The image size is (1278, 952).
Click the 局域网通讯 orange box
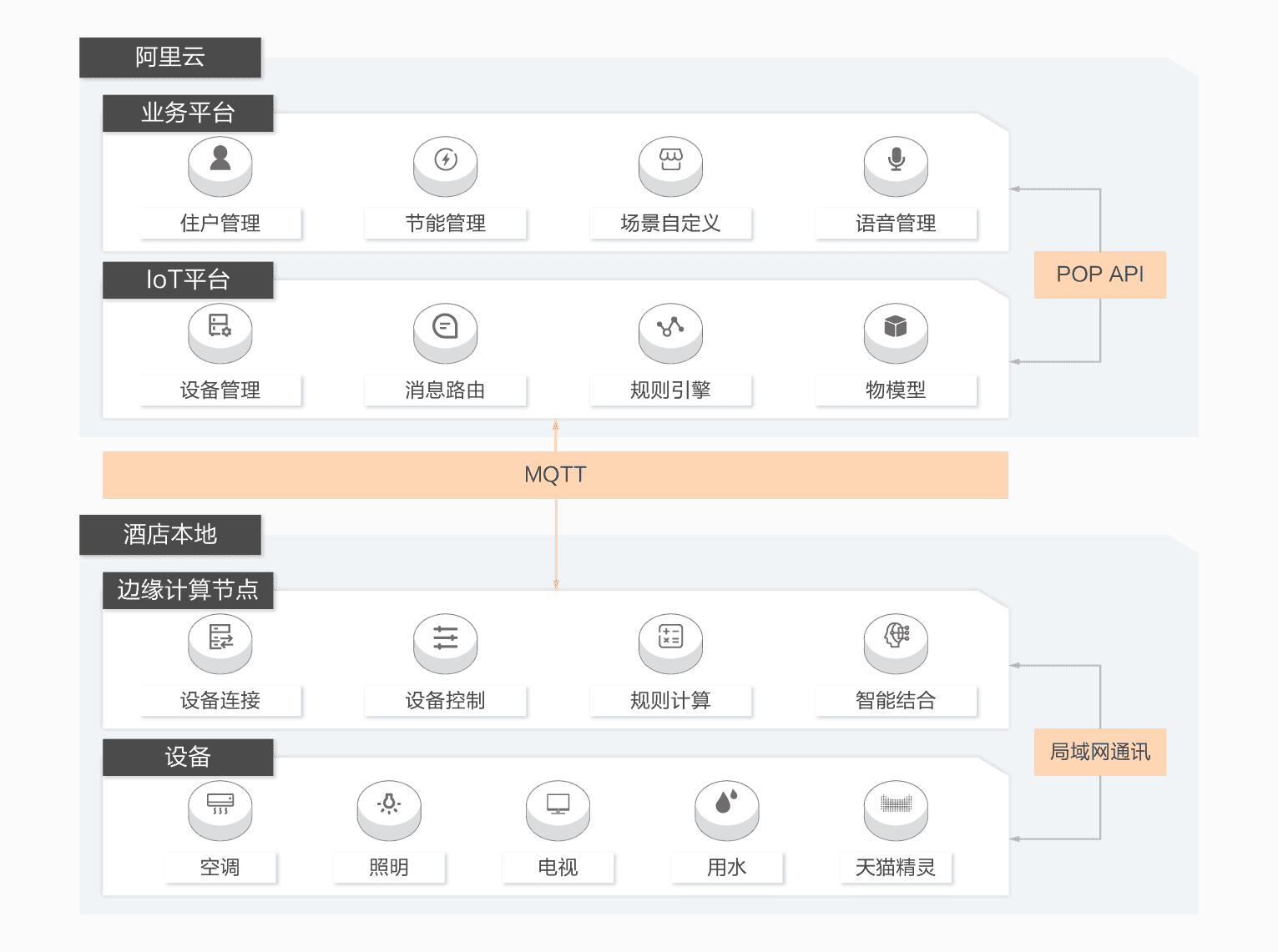coord(1099,752)
